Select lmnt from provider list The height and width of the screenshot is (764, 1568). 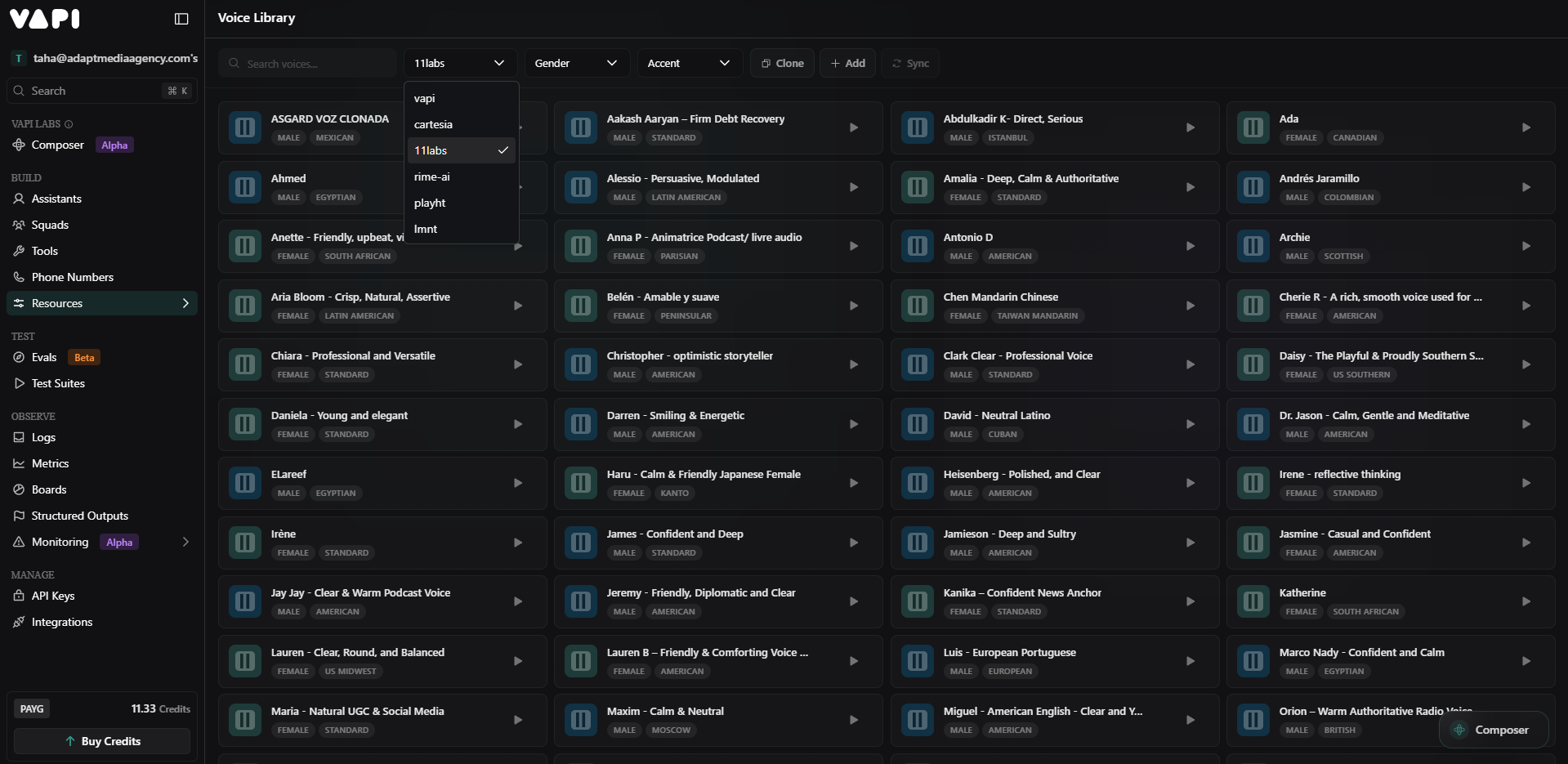(462, 229)
